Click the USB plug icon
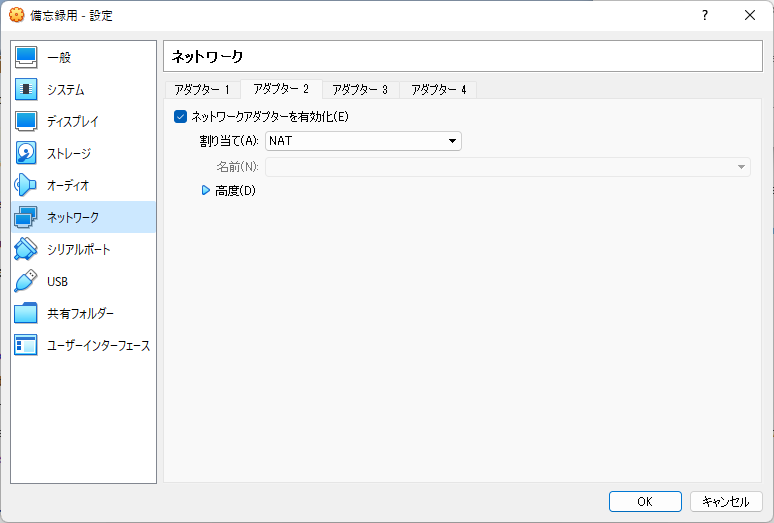 coord(26,281)
